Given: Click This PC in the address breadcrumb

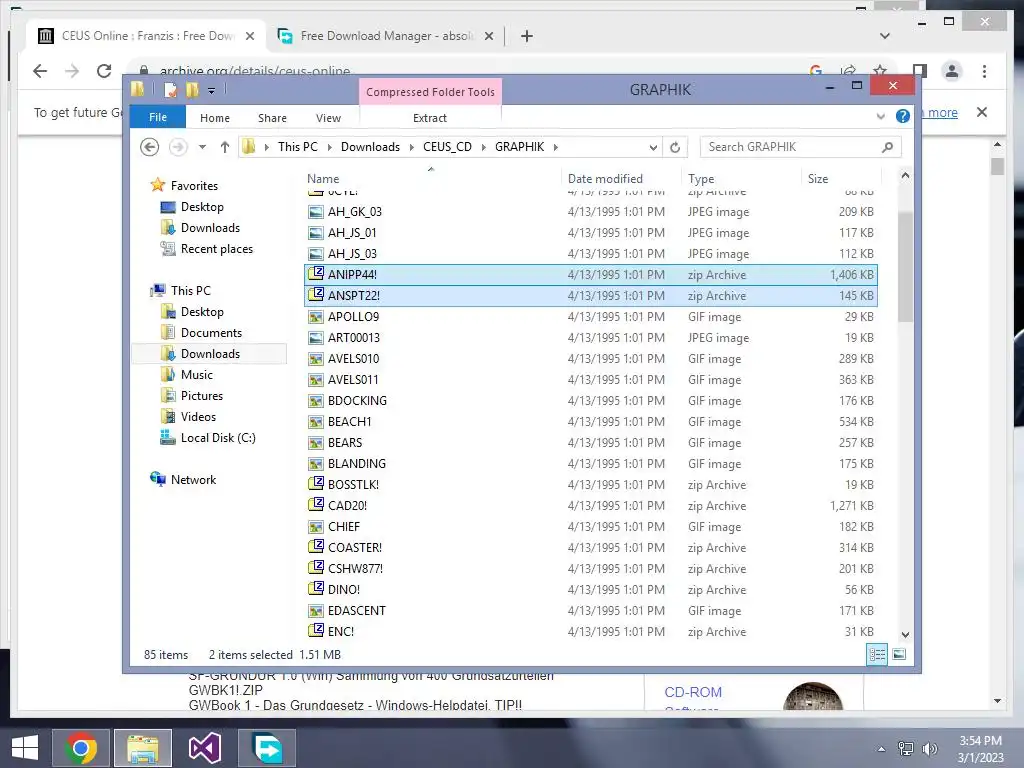Looking at the screenshot, I should [x=298, y=147].
